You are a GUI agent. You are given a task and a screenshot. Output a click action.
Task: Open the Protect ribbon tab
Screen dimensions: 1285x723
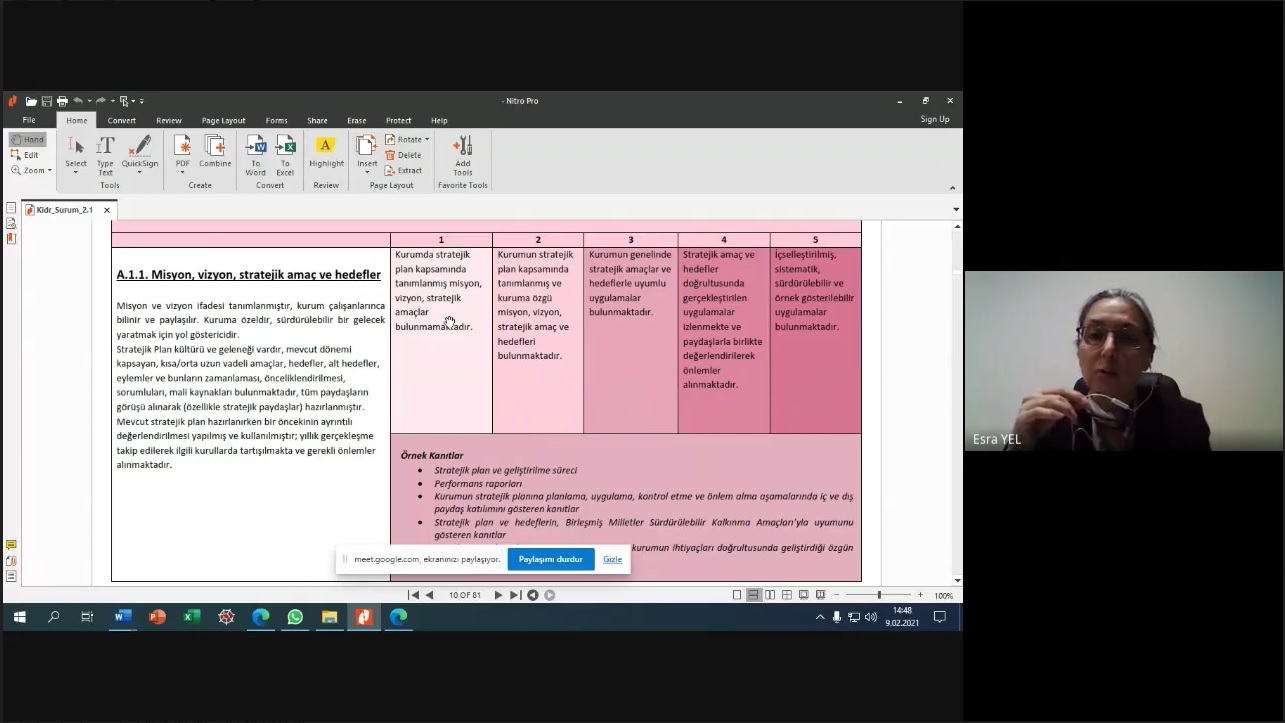point(398,121)
